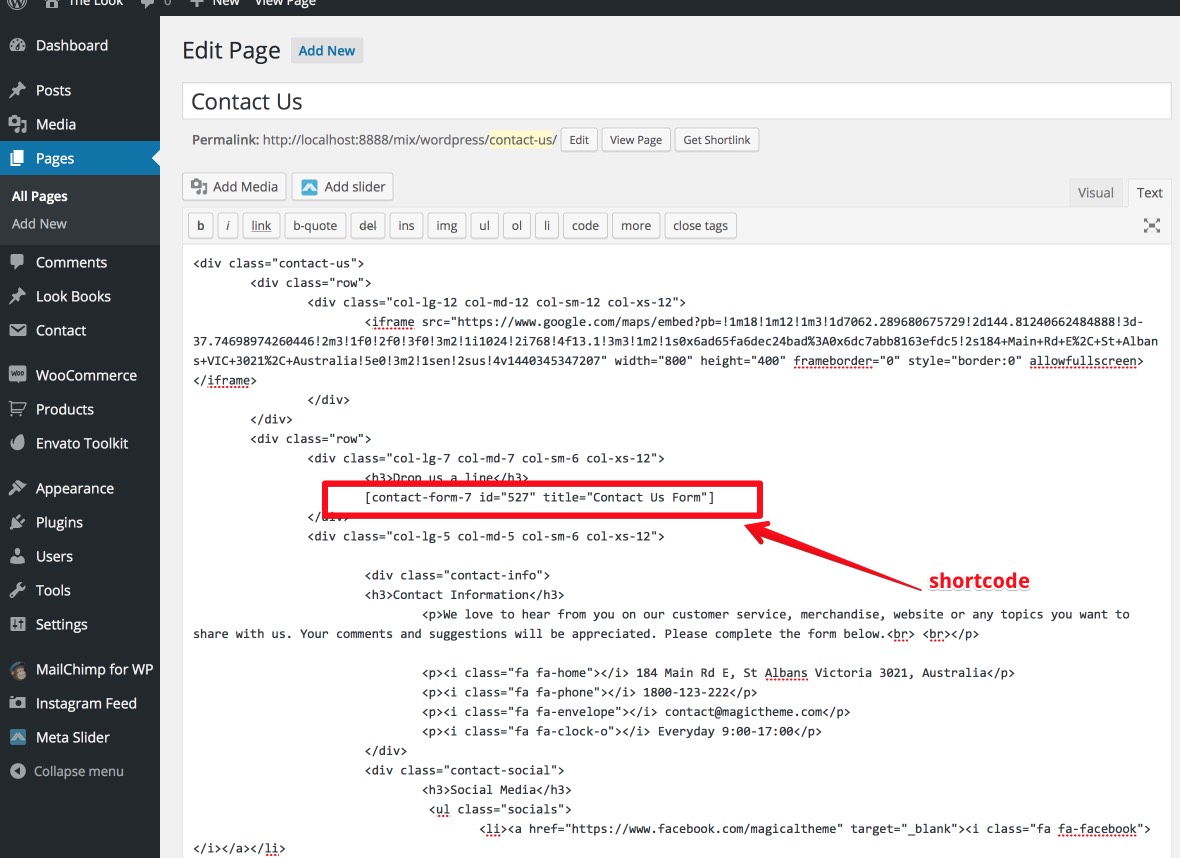
Task: Open the Add Media button
Action: 234,187
